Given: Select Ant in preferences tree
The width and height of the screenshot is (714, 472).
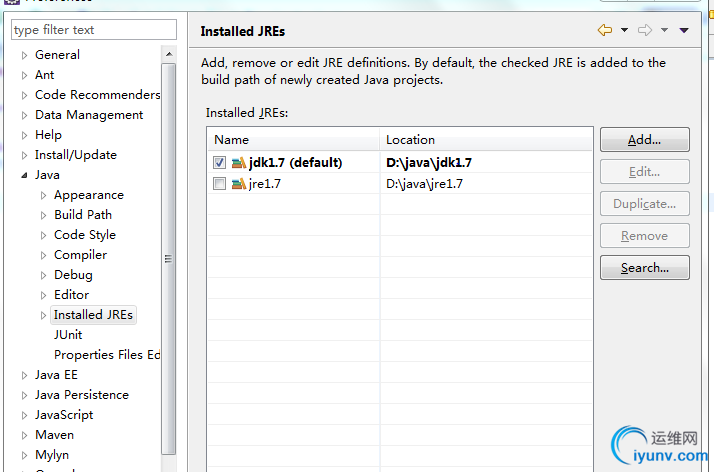Looking at the screenshot, I should [x=45, y=75].
